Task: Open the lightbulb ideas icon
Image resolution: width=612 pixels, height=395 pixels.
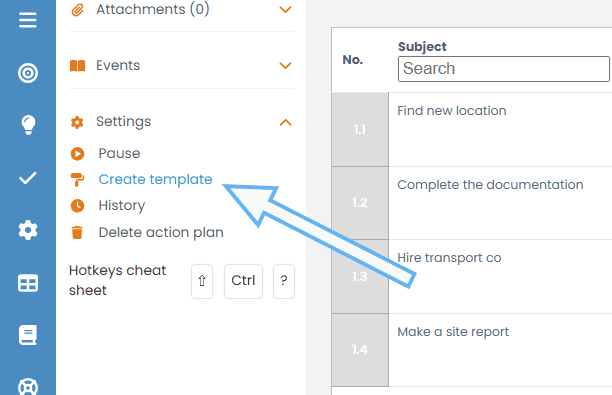Action: point(28,125)
